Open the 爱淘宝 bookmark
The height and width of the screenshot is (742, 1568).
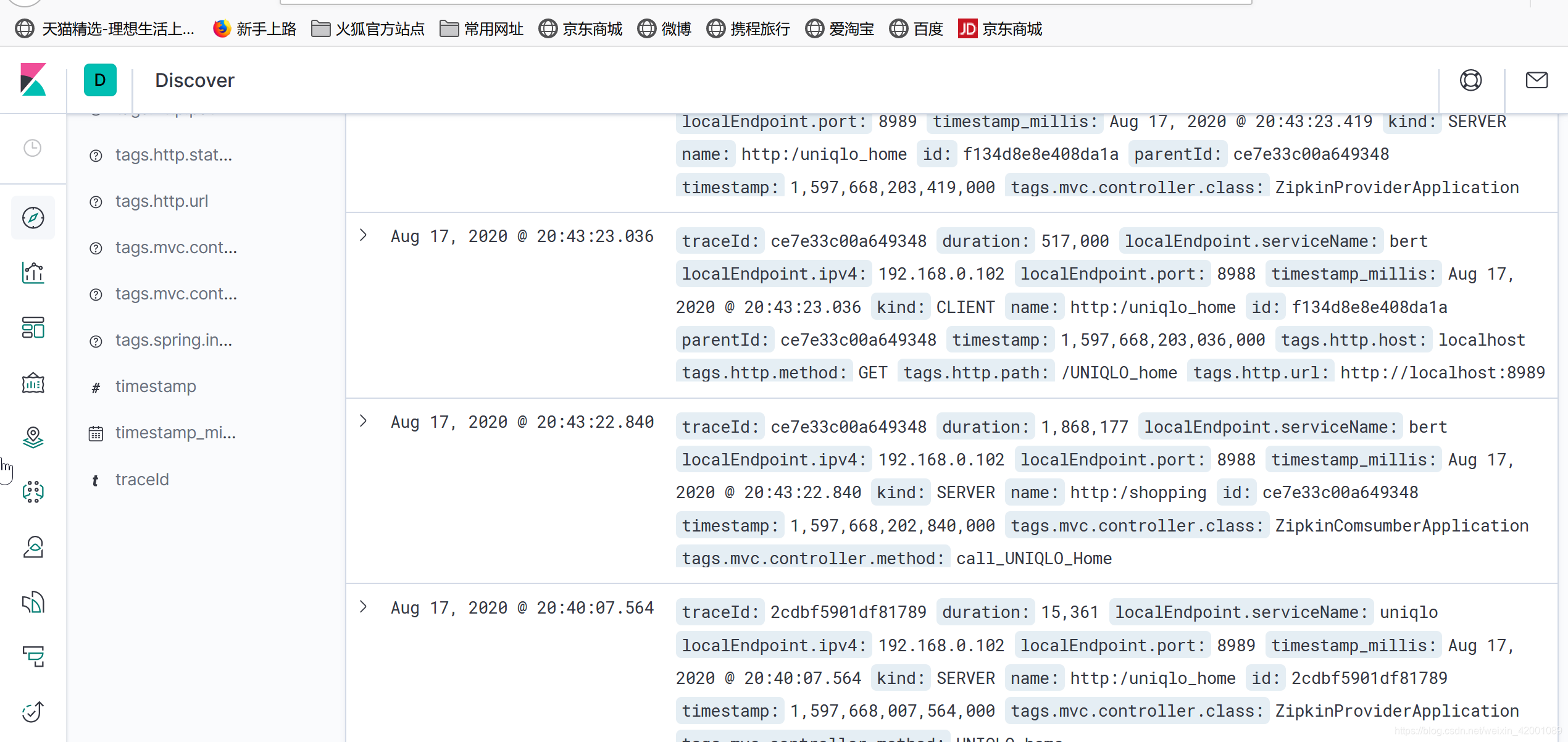pos(840,28)
